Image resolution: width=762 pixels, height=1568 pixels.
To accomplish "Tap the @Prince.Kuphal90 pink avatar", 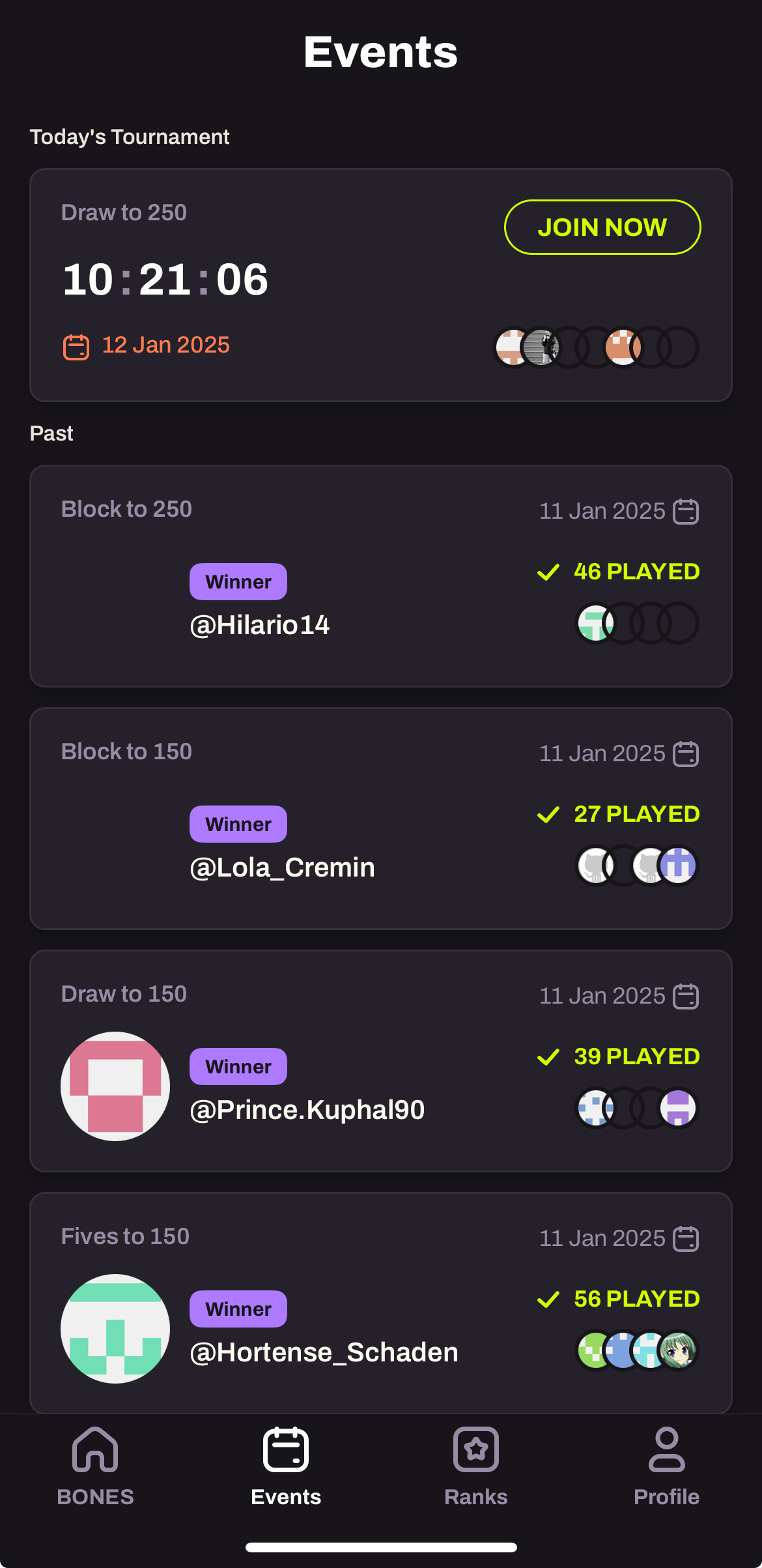I will 115,1086.
